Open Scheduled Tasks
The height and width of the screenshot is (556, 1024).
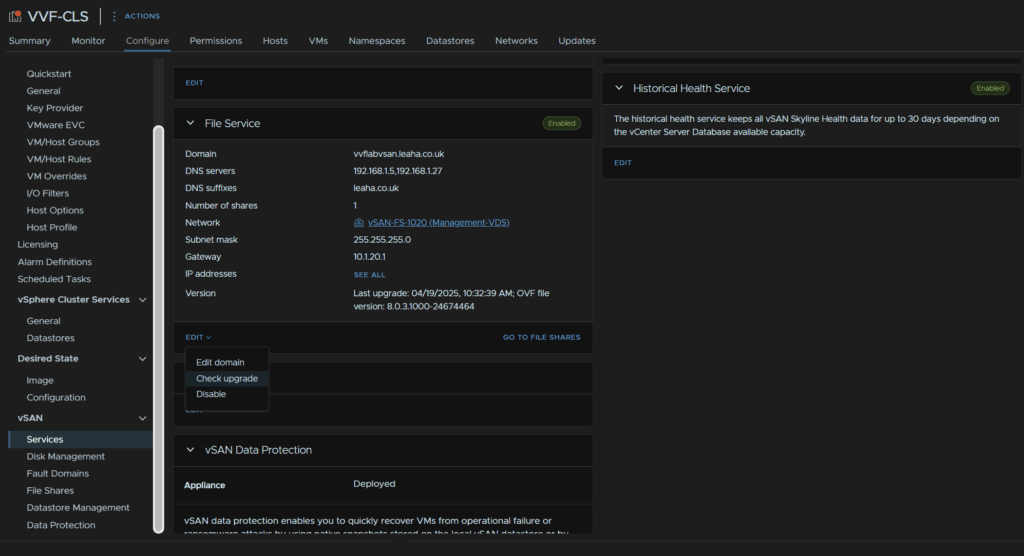[54, 279]
